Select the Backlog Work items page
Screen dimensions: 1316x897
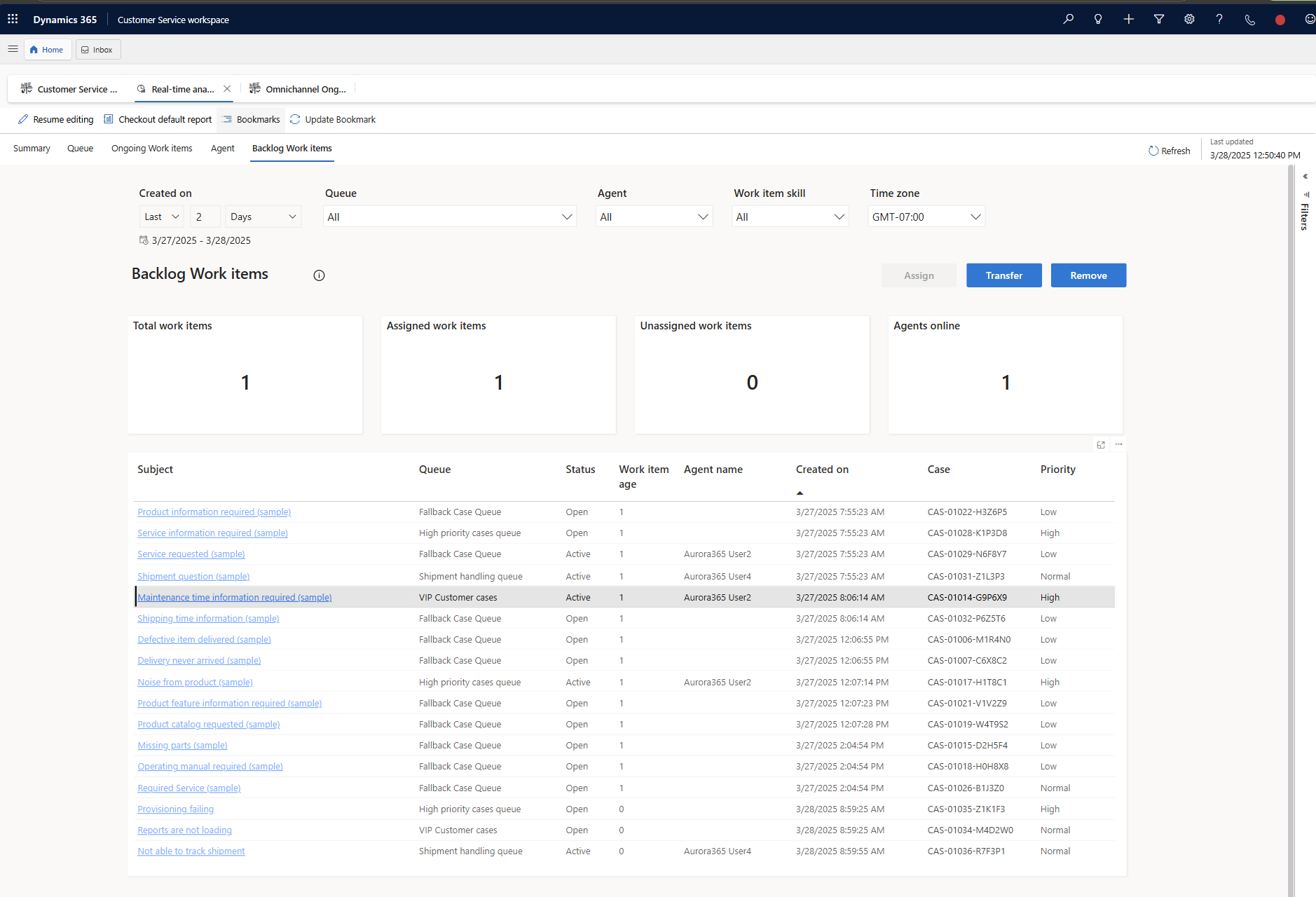click(292, 149)
